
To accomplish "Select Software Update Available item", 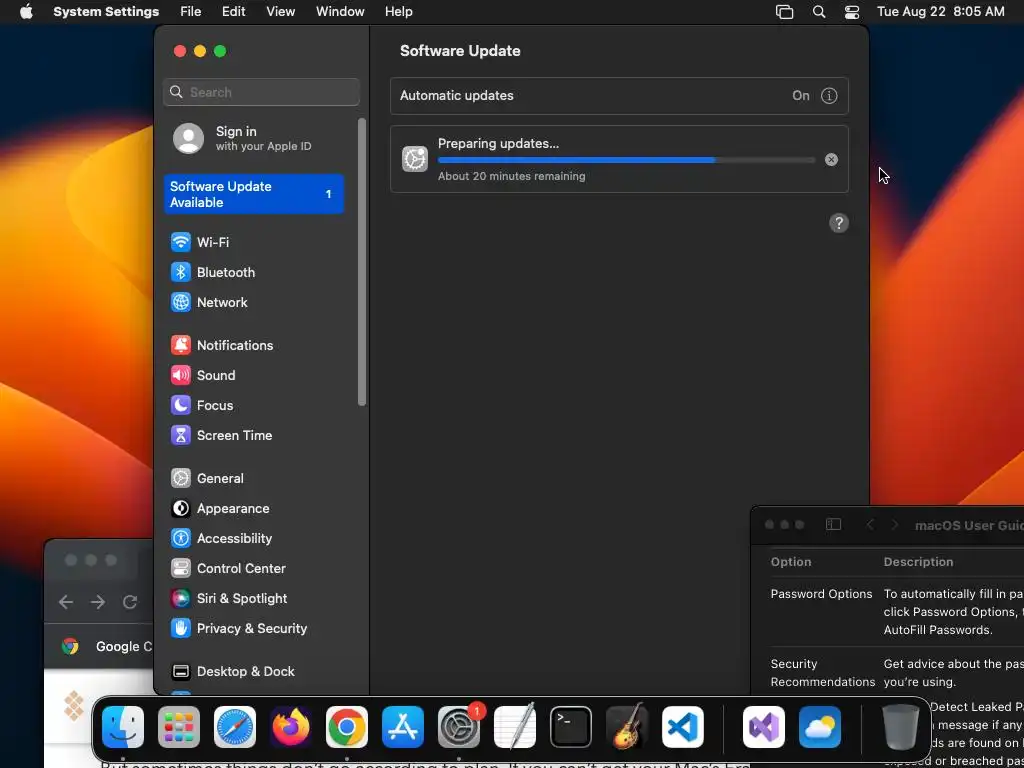I will point(253,194).
